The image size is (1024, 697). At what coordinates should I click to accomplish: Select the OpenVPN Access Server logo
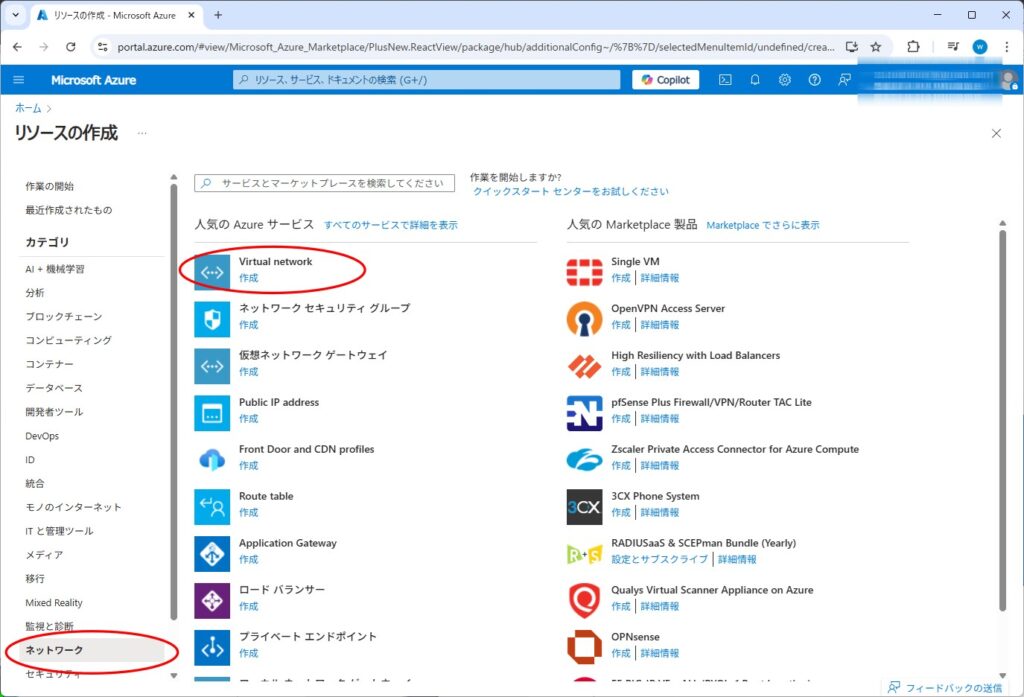click(584, 319)
